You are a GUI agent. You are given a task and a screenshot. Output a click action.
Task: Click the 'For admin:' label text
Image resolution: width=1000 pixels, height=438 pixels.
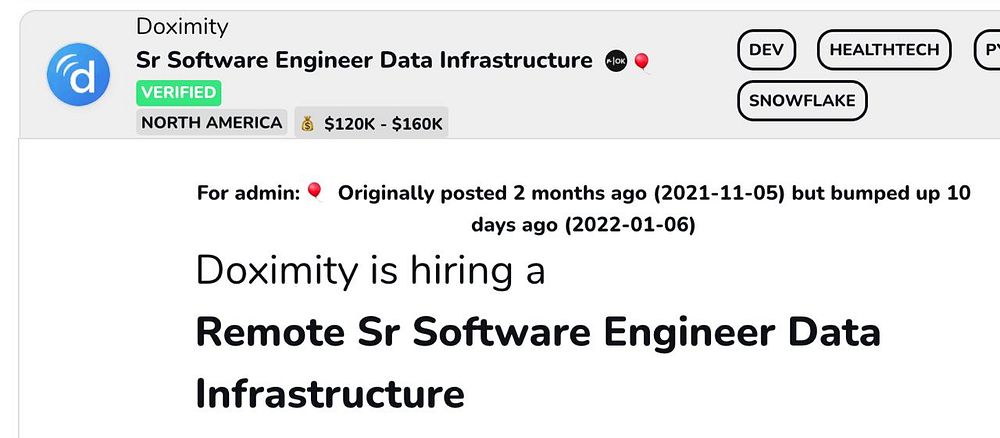(x=248, y=193)
